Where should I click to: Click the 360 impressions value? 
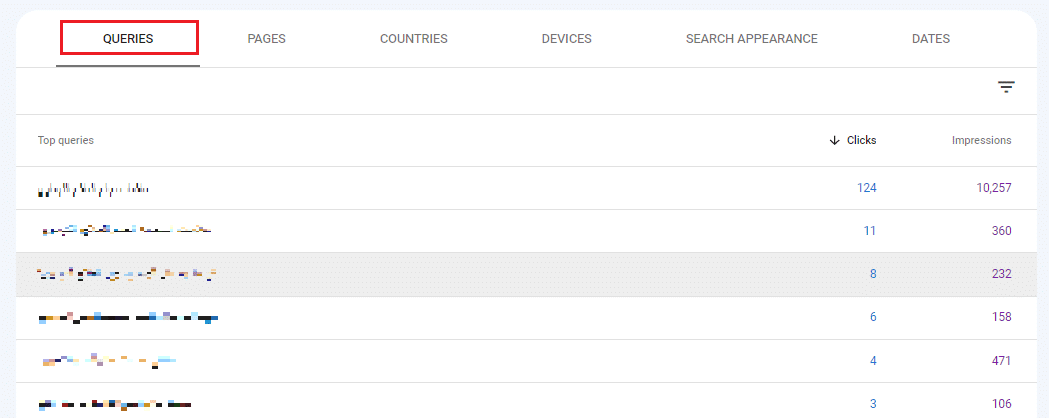click(1001, 231)
